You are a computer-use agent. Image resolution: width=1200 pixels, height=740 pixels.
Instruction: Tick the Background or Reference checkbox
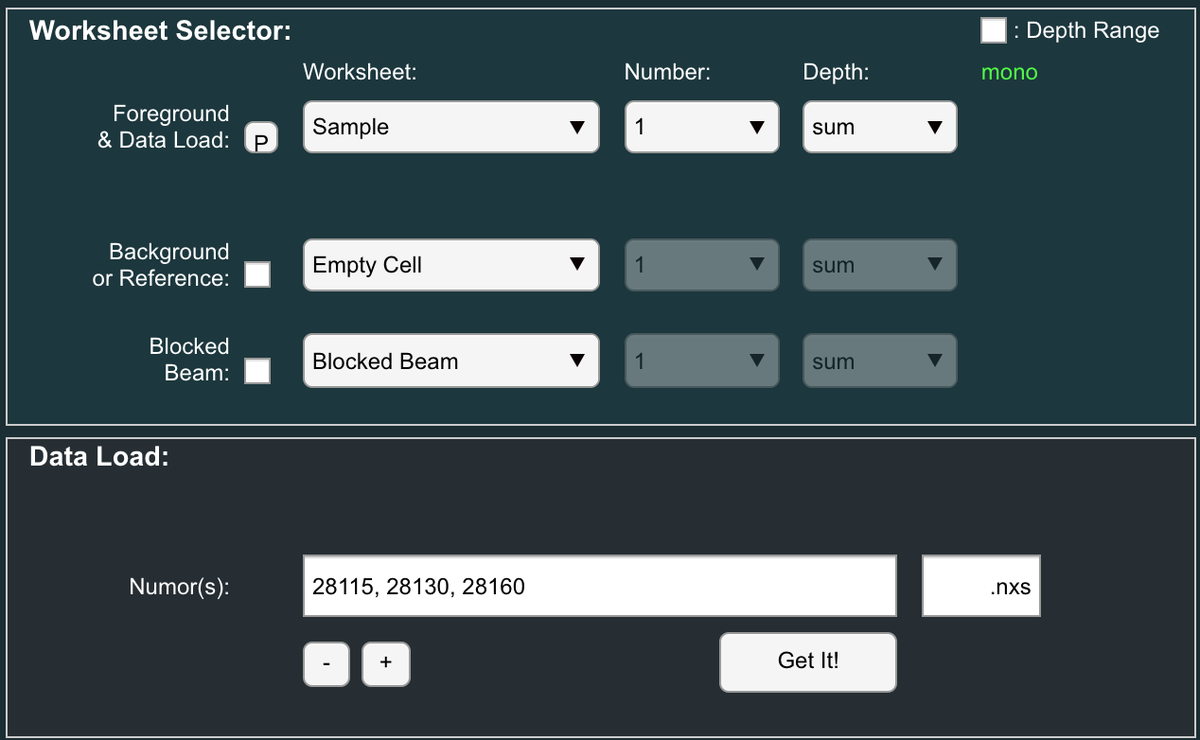pyautogui.click(x=258, y=274)
